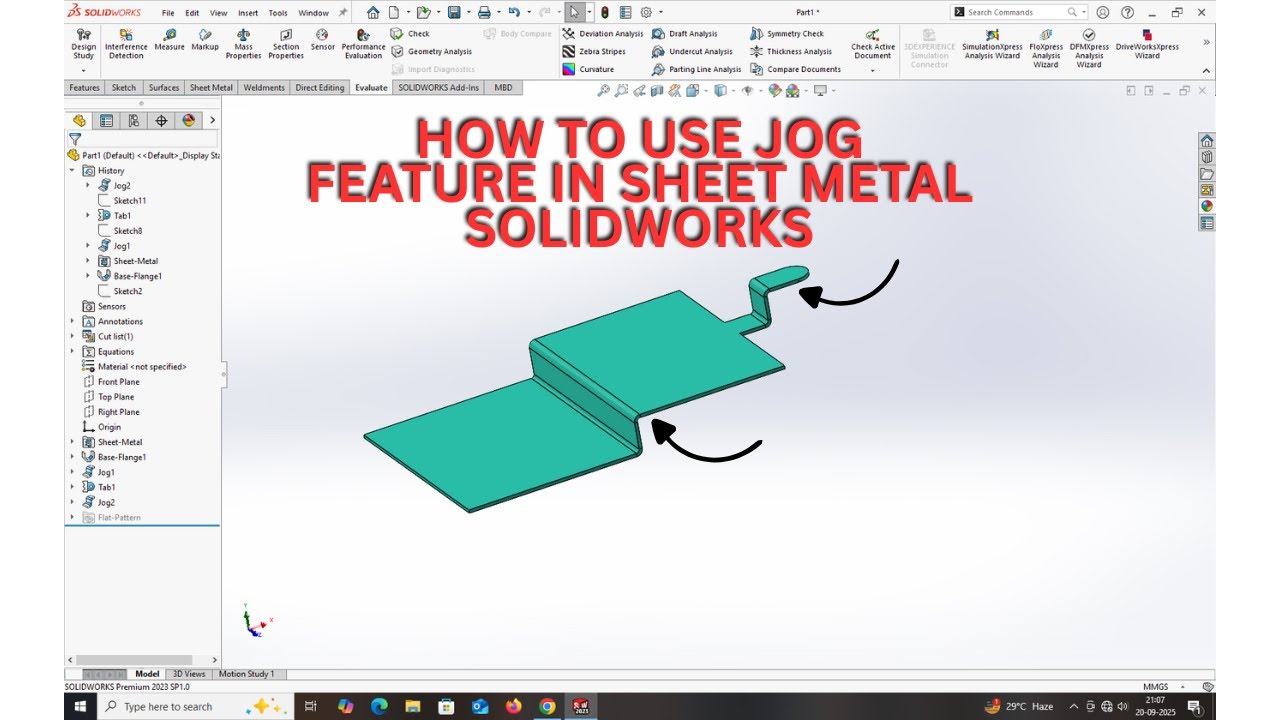This screenshot has height=720, width=1280.
Task: Open Section Properties
Action: tap(286, 45)
